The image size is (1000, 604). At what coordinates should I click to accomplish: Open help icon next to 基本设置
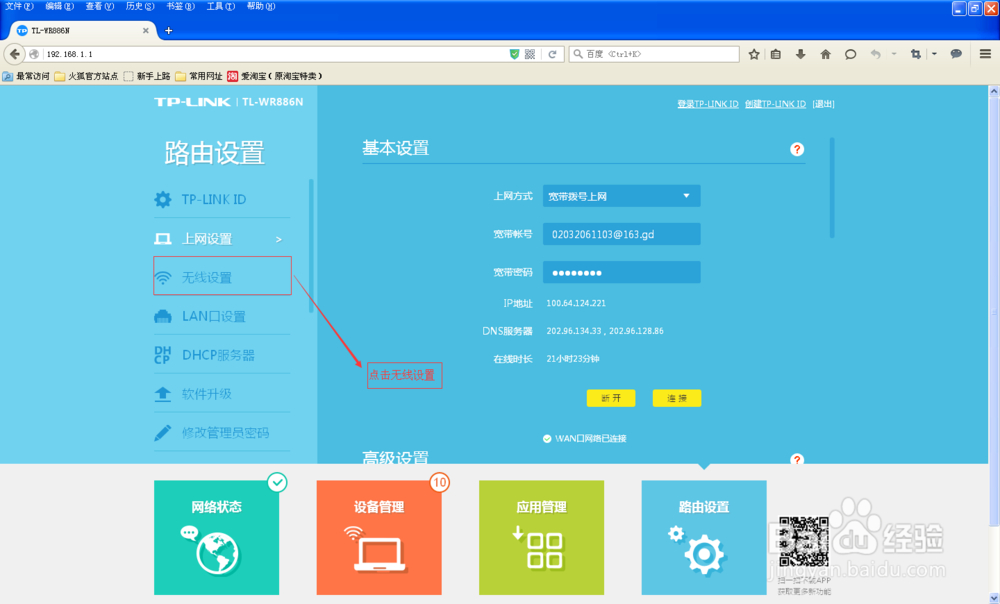(797, 149)
